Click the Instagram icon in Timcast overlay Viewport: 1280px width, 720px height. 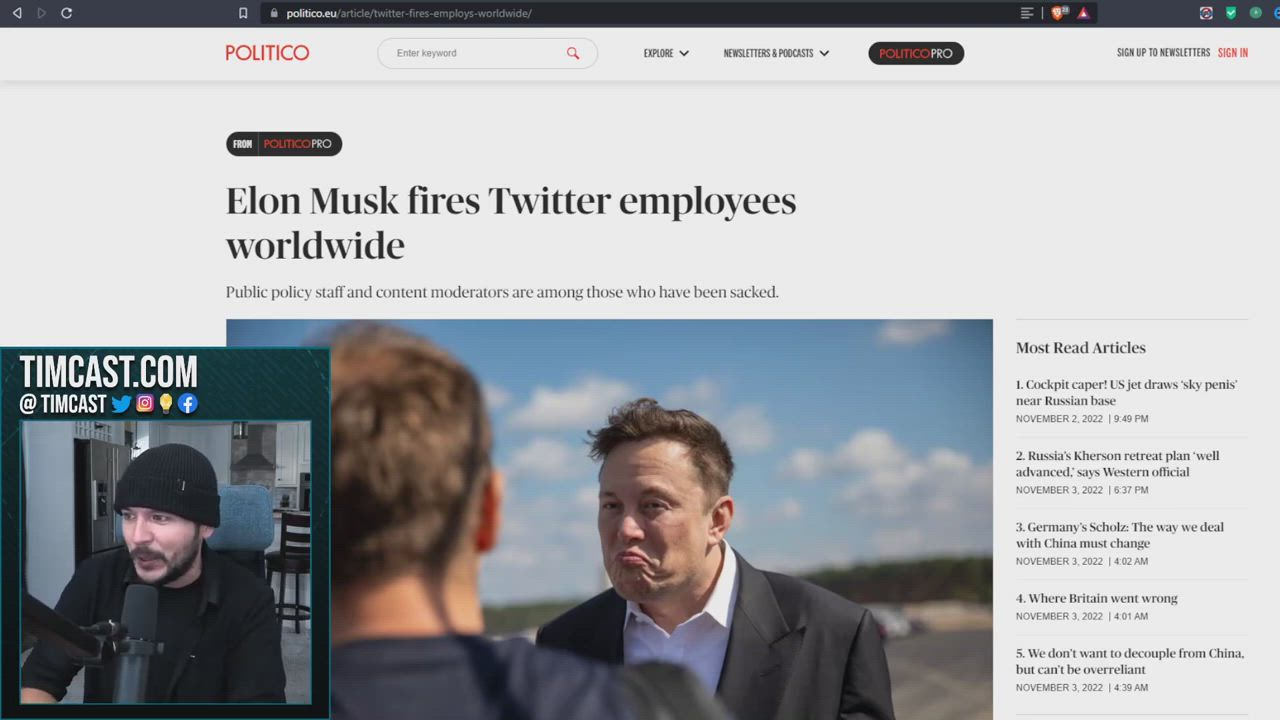click(145, 404)
